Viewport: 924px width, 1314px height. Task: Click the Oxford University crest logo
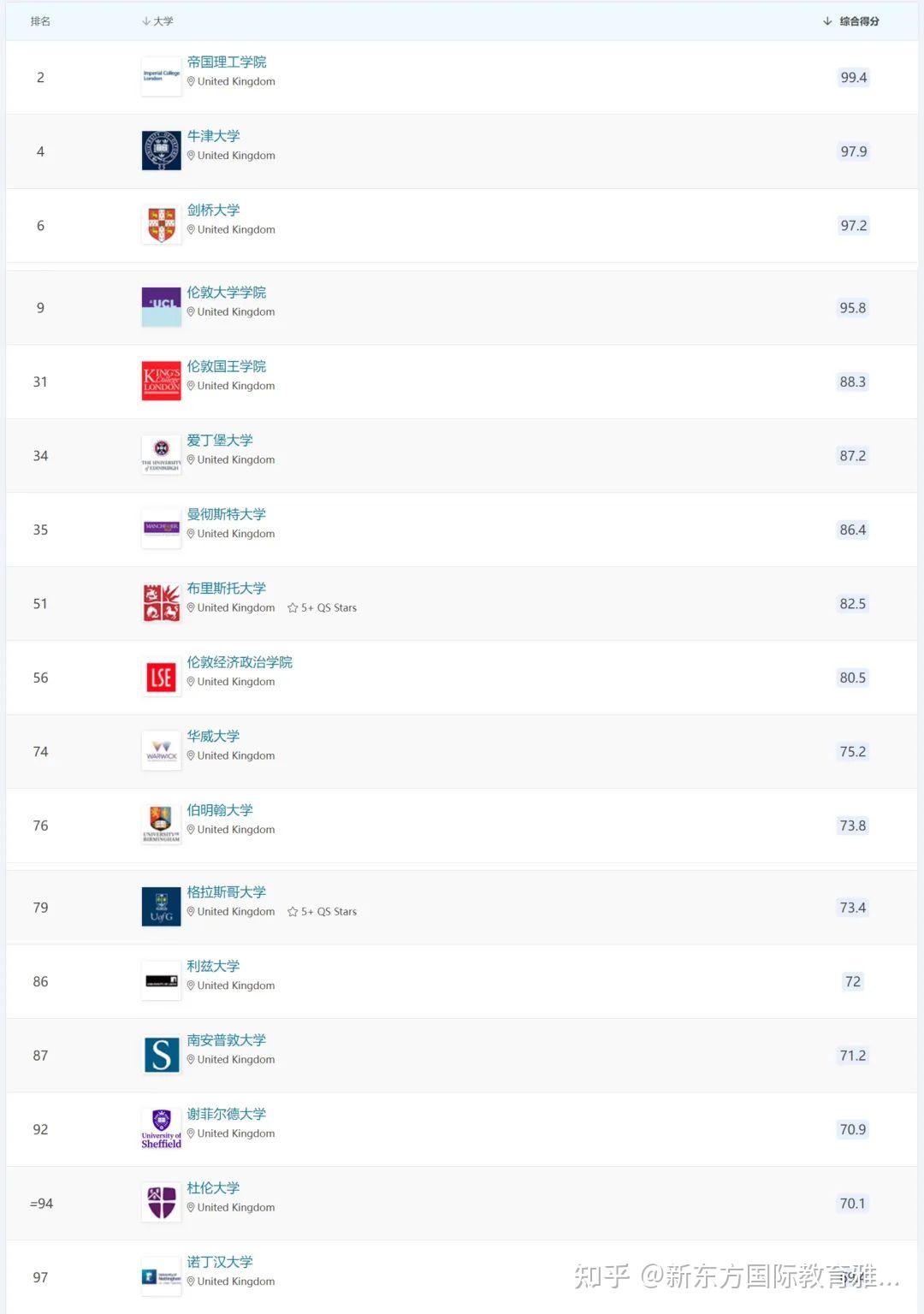[x=161, y=151]
